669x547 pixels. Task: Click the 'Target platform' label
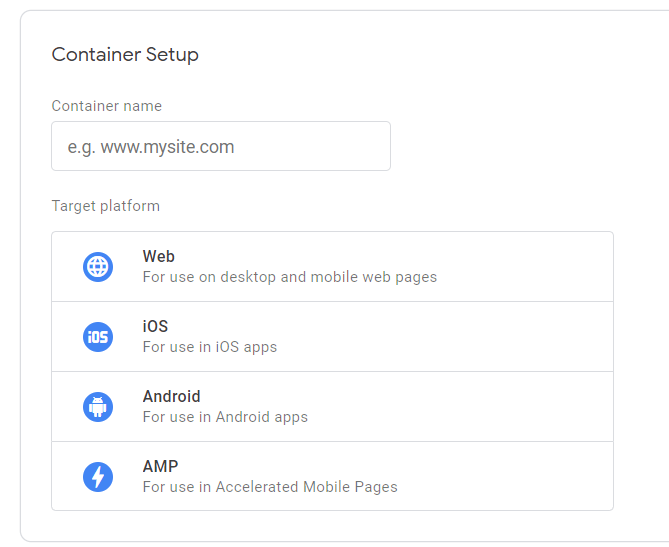coord(106,206)
